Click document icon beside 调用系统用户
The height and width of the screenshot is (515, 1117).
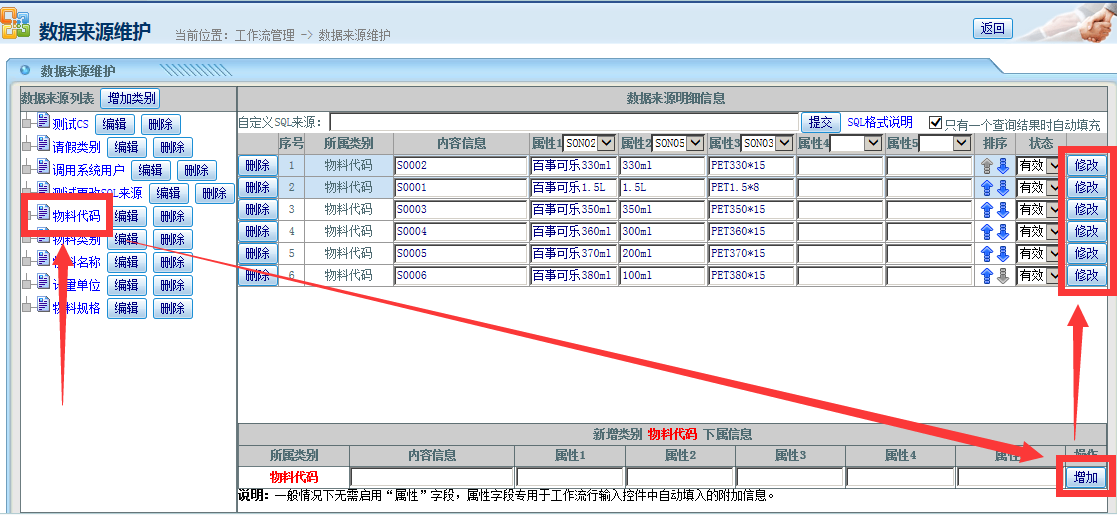click(43, 168)
